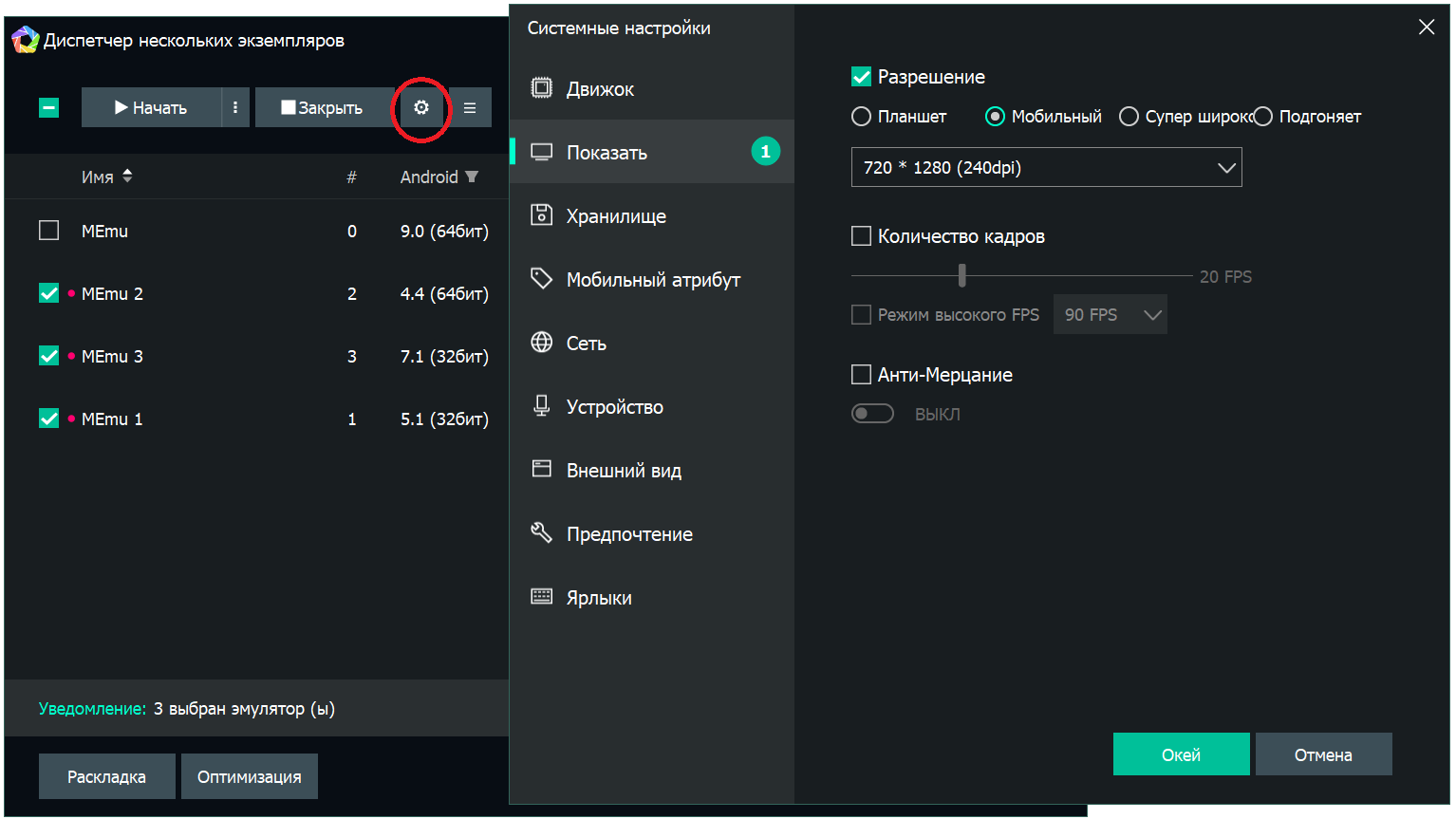Click the Мобильный атрибут tag icon
The height and width of the screenshot is (819, 1456).
(x=541, y=278)
